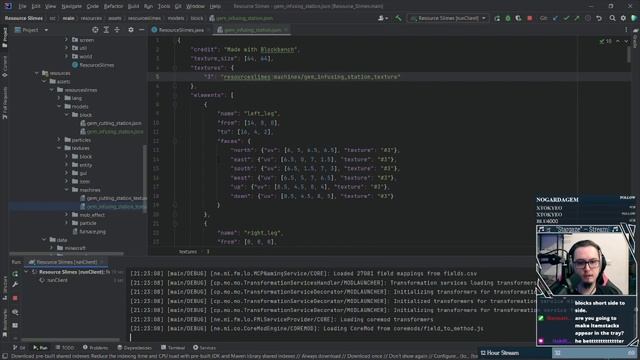Click the eye icon in Run panel
The height and width of the screenshot is (360, 640).
[15, 312]
